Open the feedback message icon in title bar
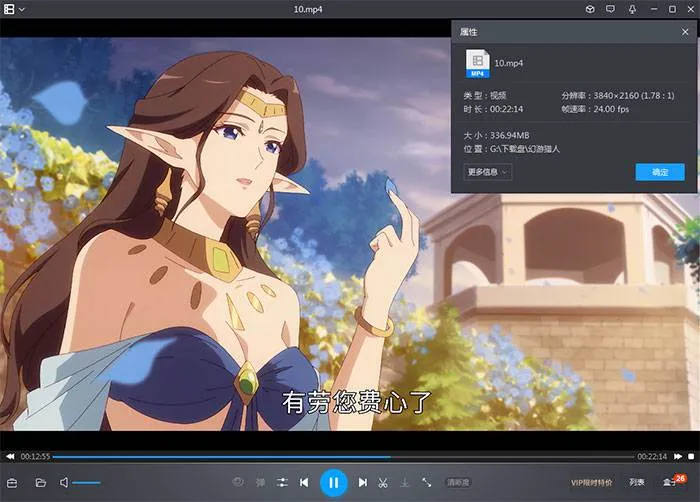Screen dimensions: 700x502 610,9
